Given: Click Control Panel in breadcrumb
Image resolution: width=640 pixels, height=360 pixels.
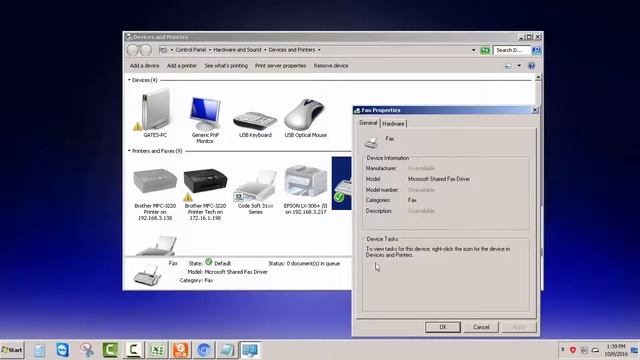Looking at the screenshot, I should pos(191,50).
